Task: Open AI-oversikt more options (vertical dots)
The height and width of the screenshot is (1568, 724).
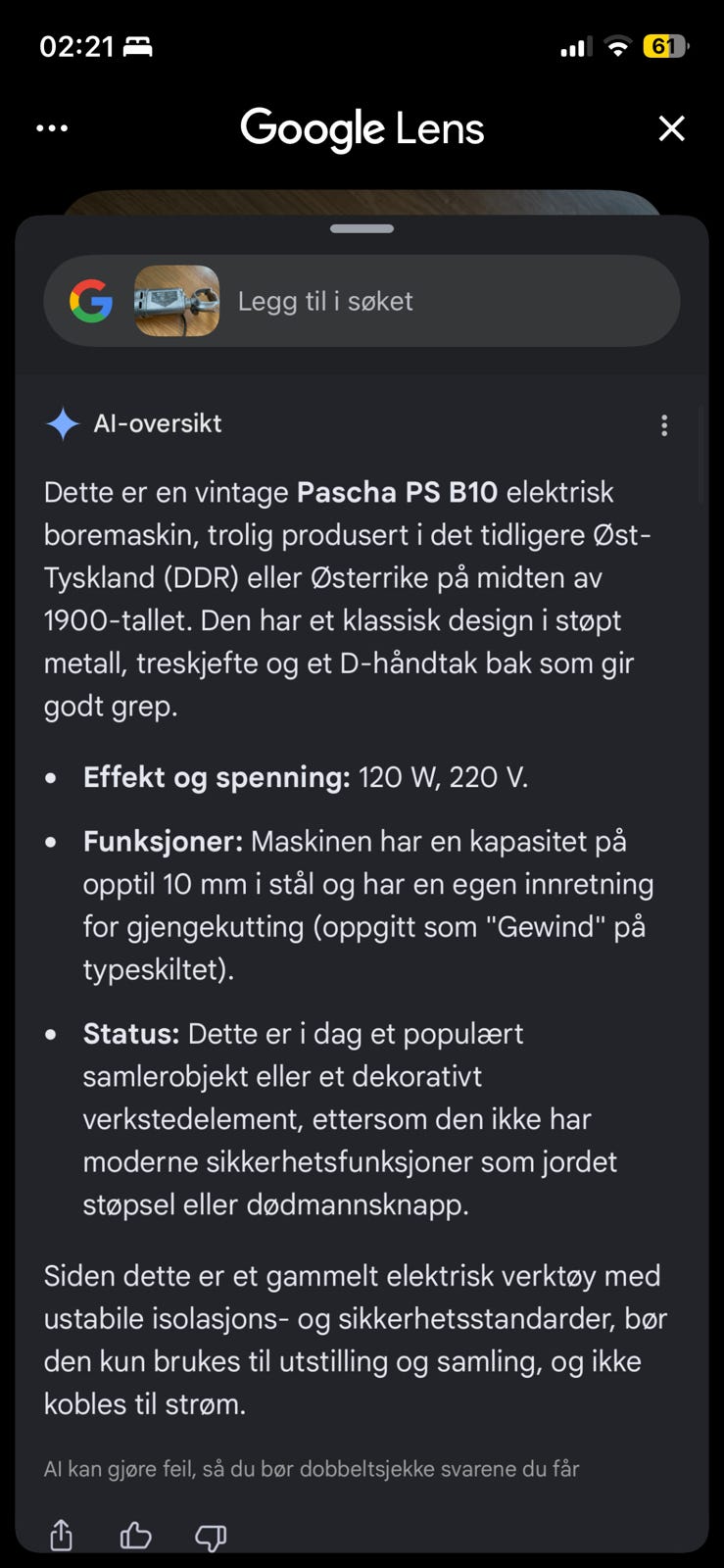Action: tap(664, 424)
